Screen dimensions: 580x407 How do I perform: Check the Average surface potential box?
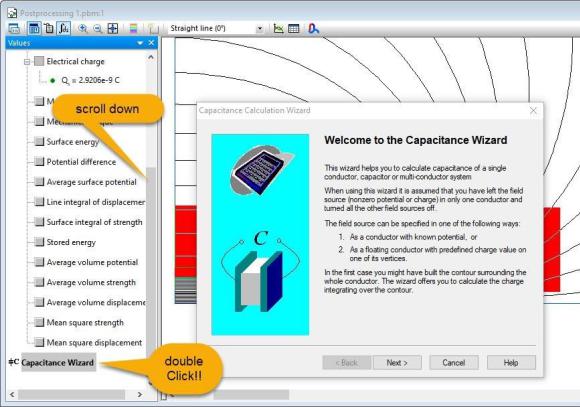coord(39,182)
